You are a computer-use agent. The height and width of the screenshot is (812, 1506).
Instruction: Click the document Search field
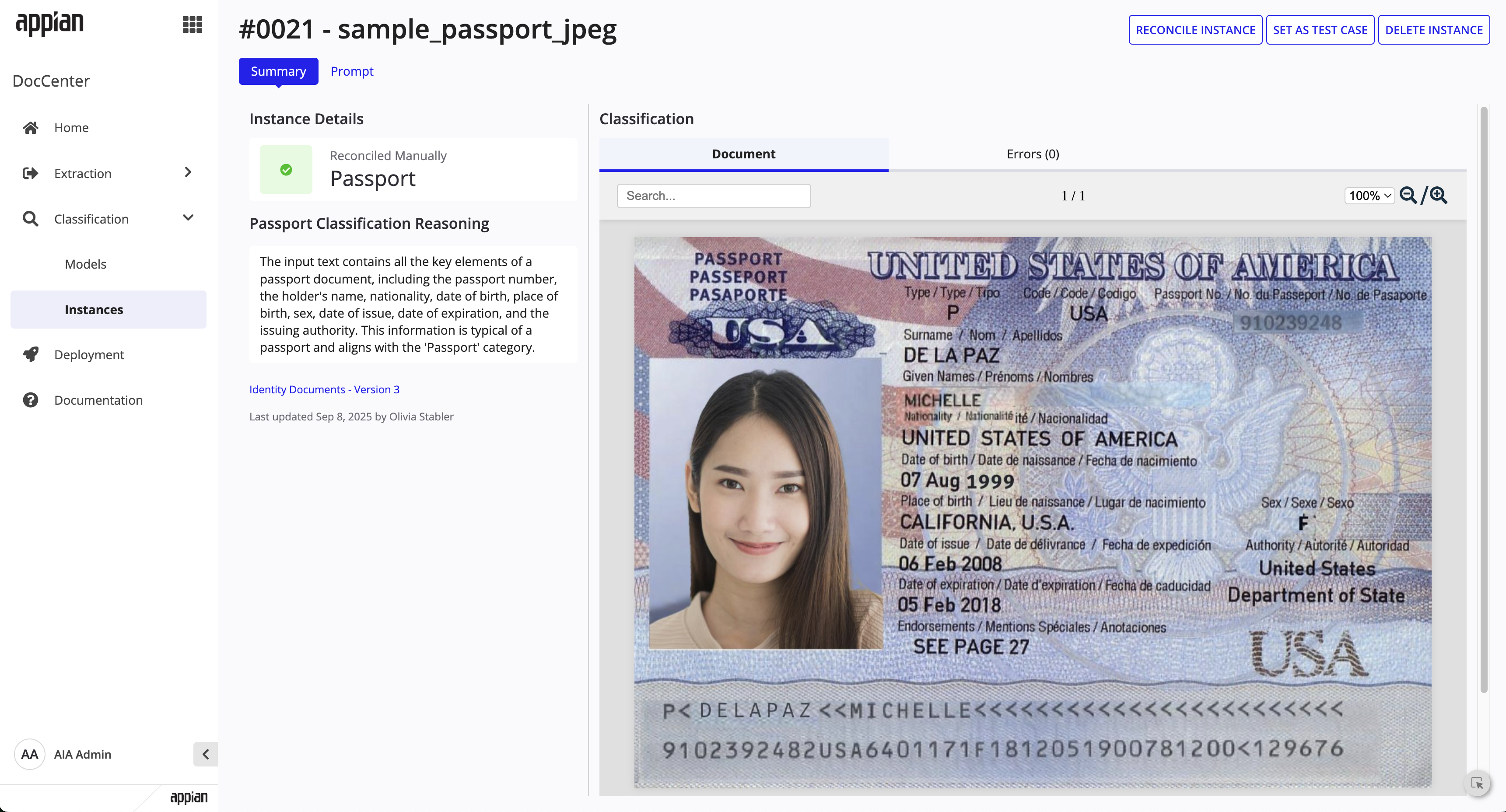click(x=714, y=196)
